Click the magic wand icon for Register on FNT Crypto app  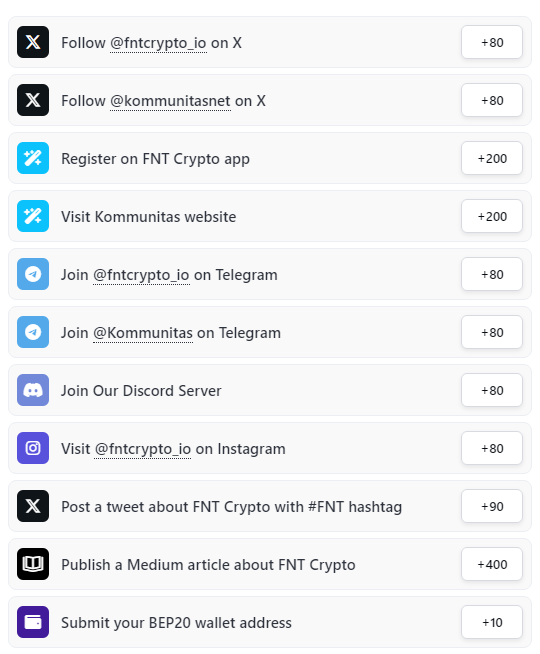tap(33, 158)
